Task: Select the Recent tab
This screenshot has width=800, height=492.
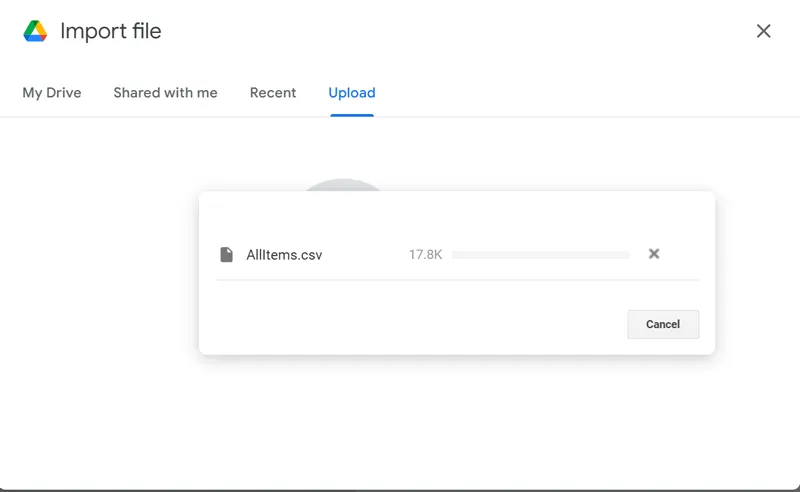Action: (273, 93)
